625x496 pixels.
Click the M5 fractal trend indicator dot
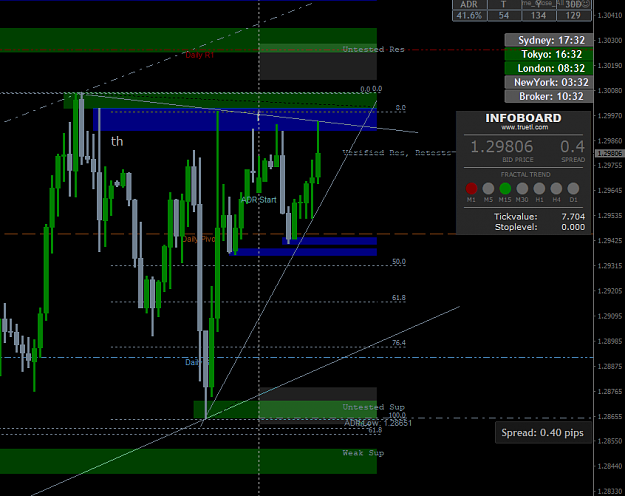(x=488, y=188)
